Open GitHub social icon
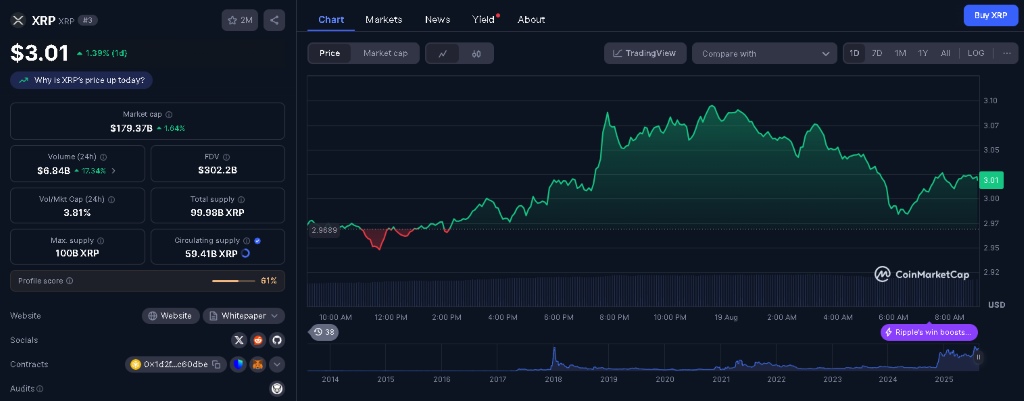The height and width of the screenshot is (401, 1024). (276, 340)
